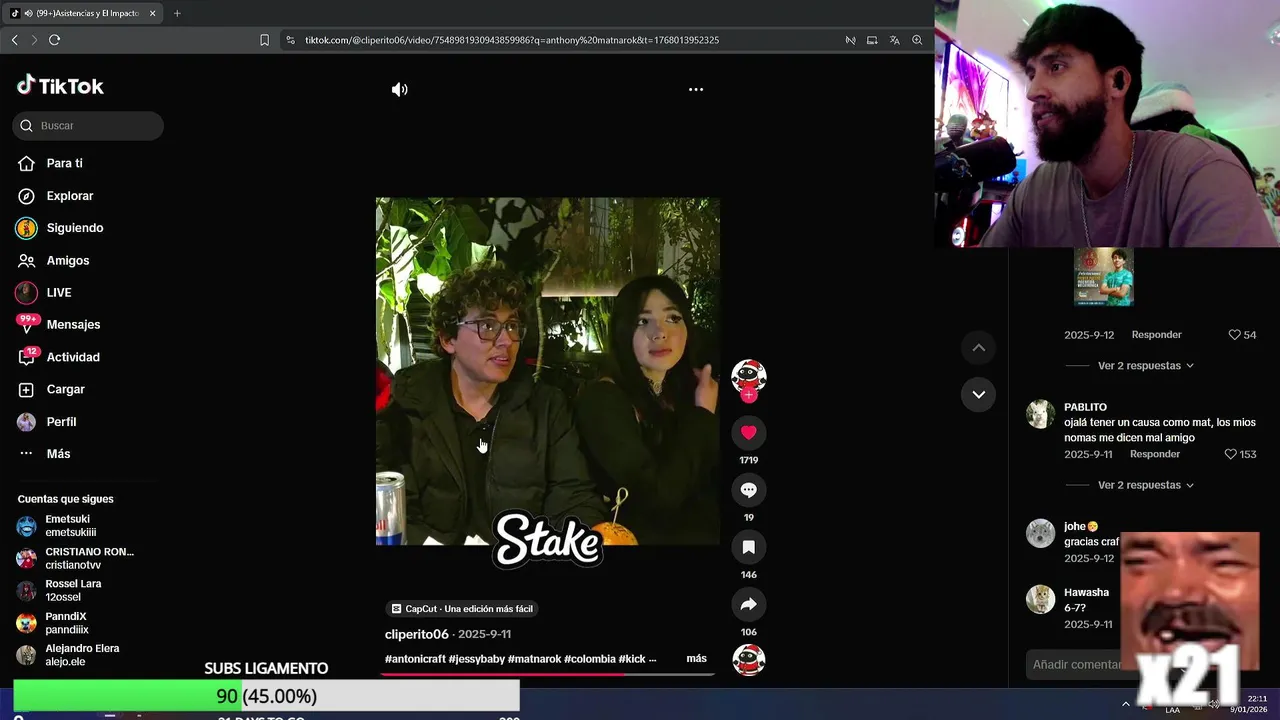Reload the TikTok page
Image resolution: width=1280 pixels, height=720 pixels.
tap(54, 40)
